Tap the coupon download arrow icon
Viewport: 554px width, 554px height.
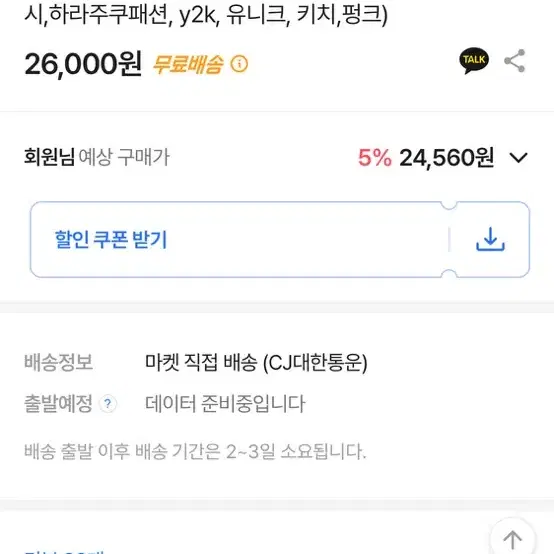click(x=490, y=239)
